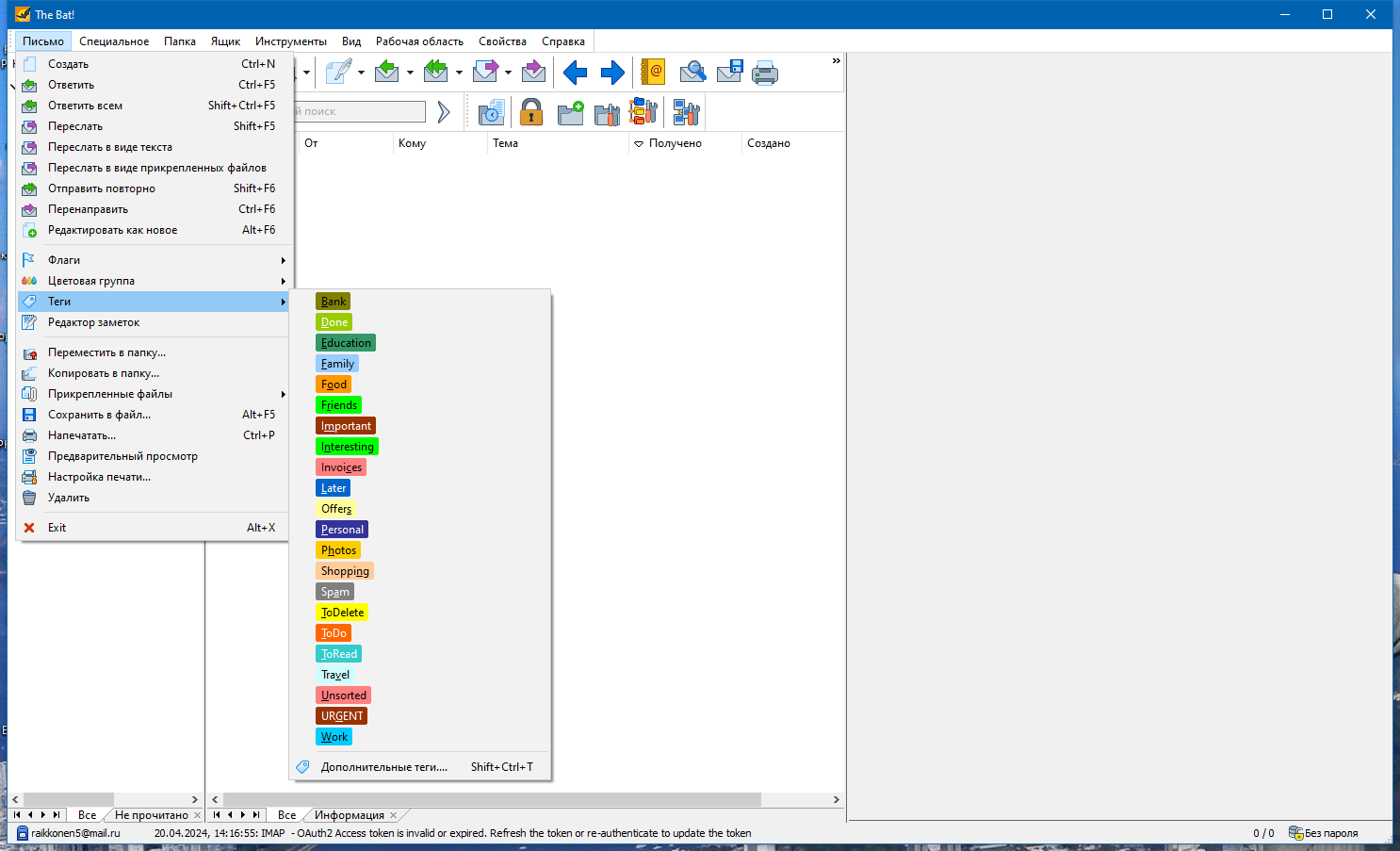Screen dimensions: 1400x851
Task: Click the blue forward arrow icon
Action: coord(612,73)
